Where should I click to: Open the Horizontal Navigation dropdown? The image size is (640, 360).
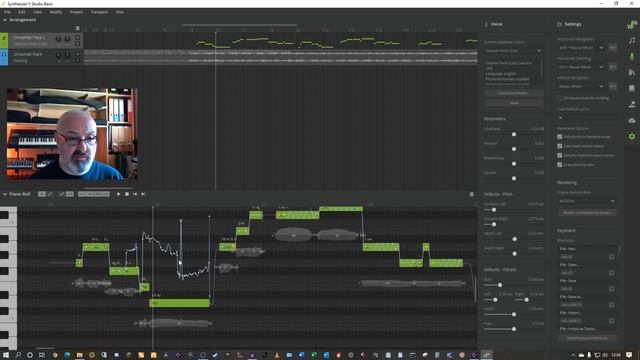[x=581, y=48]
